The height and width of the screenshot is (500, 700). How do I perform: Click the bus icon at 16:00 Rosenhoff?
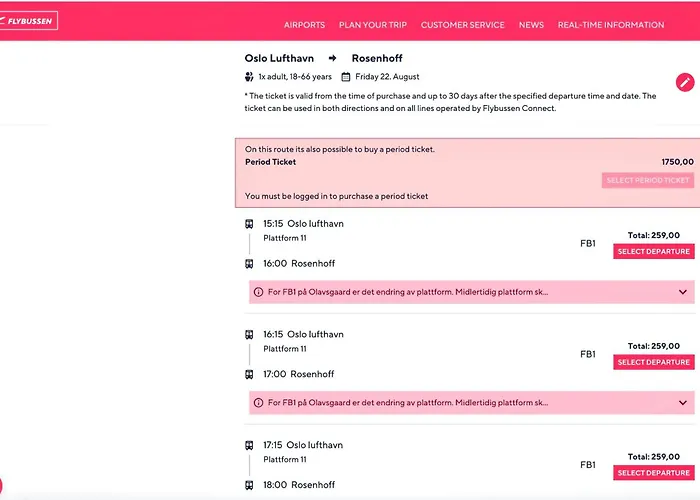249,264
